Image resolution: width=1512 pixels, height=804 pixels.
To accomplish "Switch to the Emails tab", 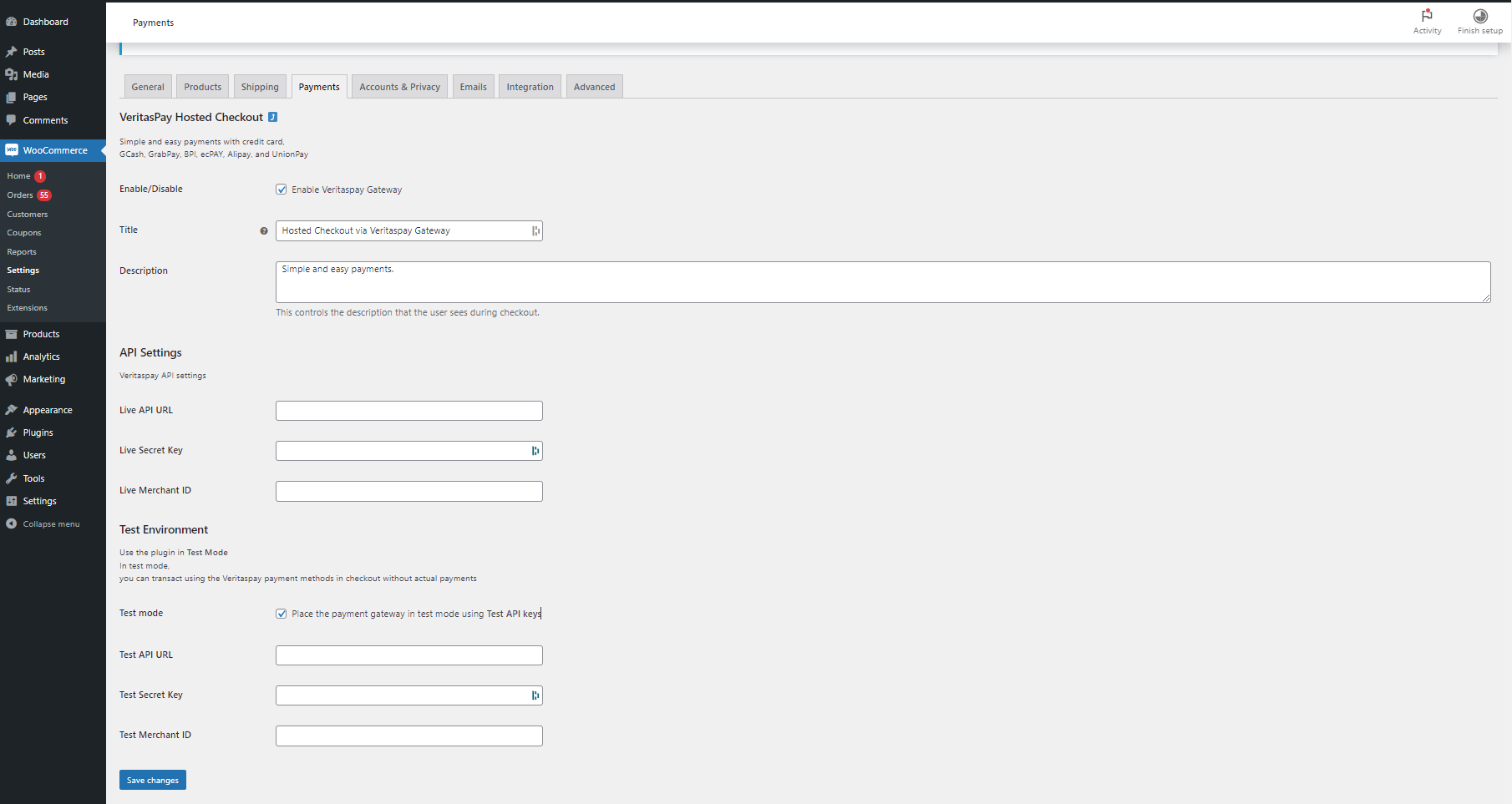I will 474,87.
